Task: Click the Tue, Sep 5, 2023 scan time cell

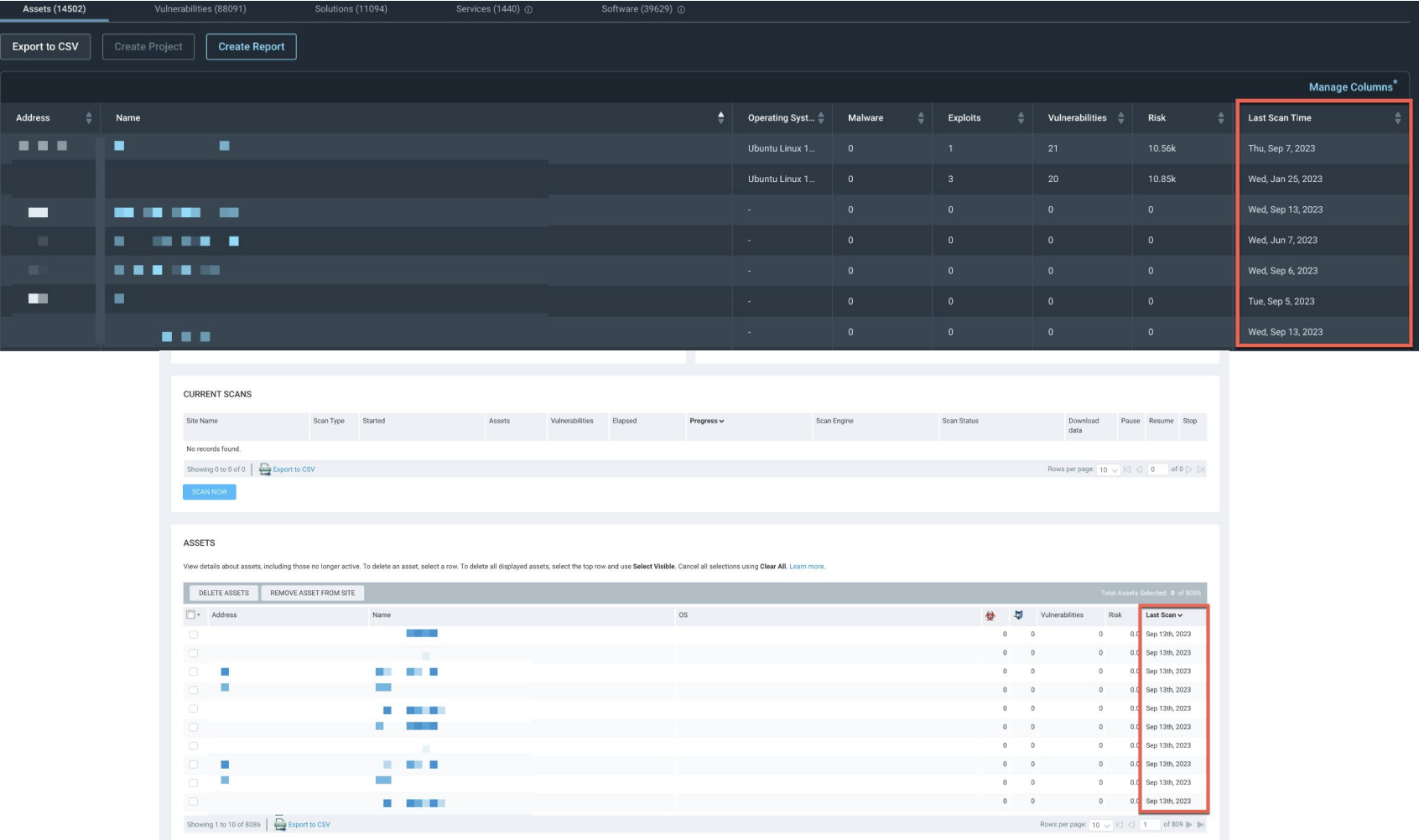Action: pos(1281,301)
